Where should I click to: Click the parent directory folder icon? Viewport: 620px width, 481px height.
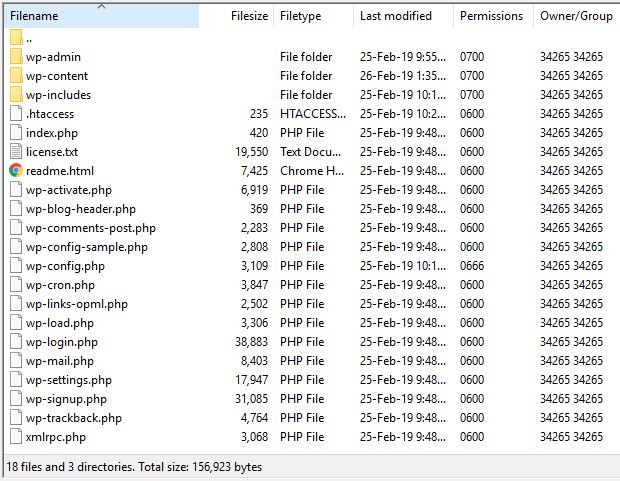click(16, 38)
